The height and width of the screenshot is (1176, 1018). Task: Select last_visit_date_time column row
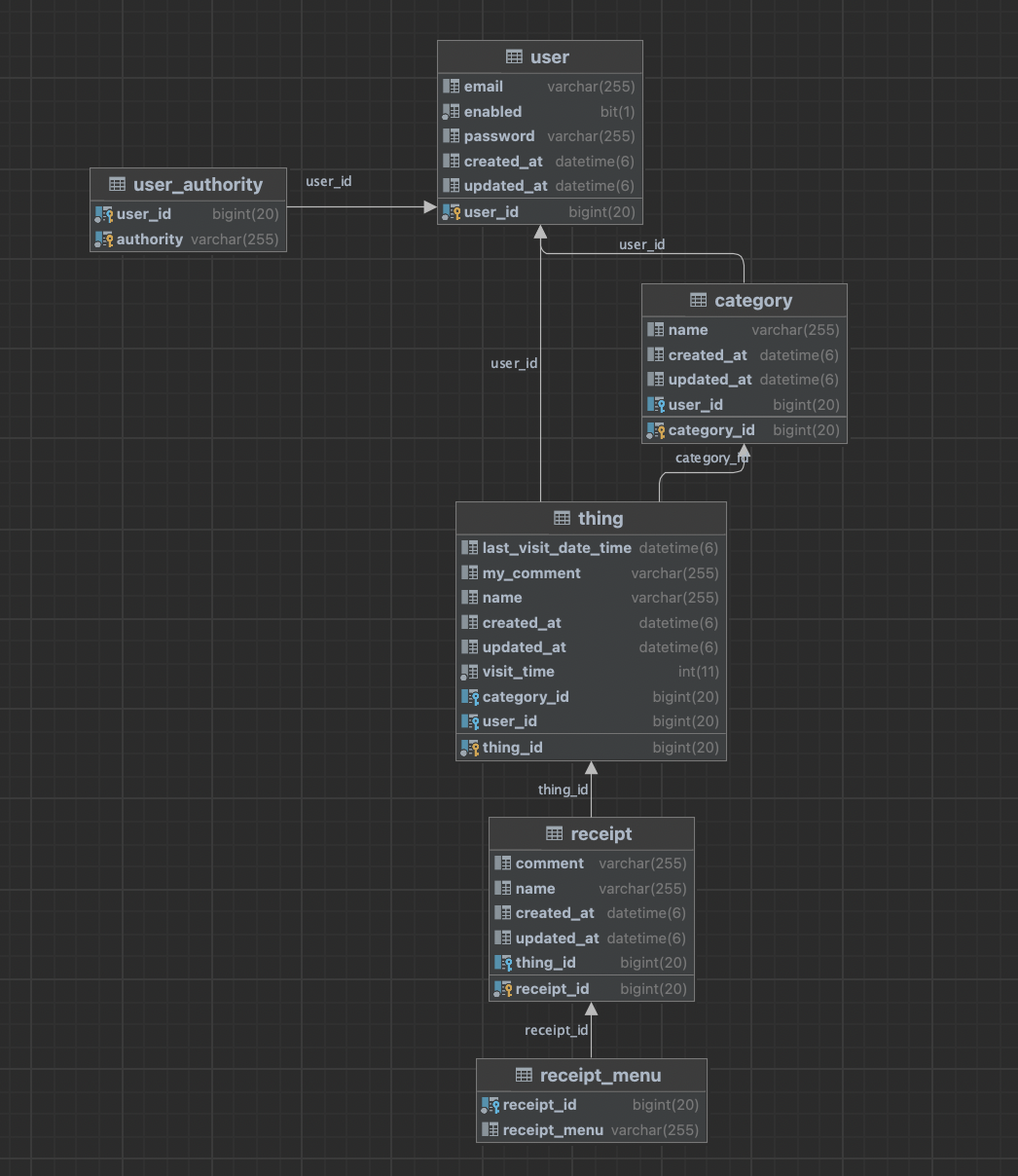pyautogui.click(x=591, y=548)
